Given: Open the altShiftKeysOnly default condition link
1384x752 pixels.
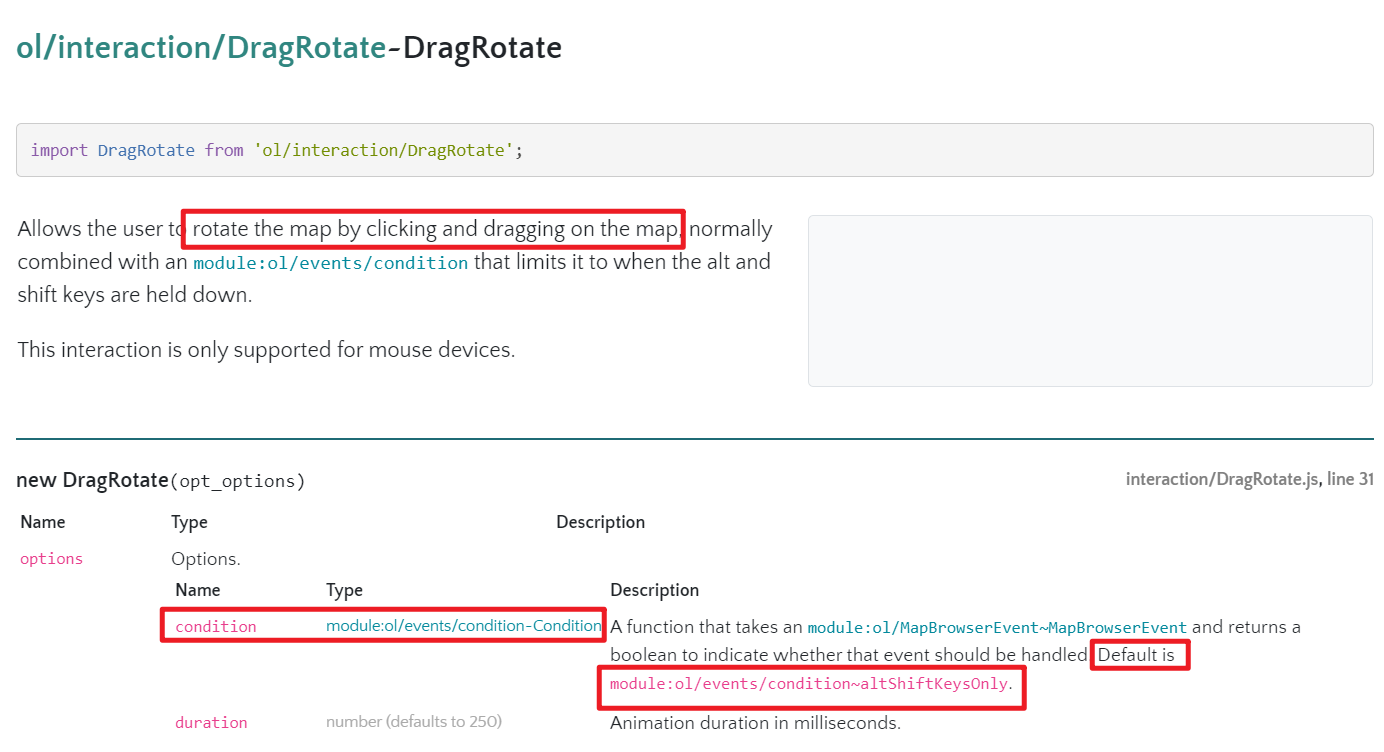Looking at the screenshot, I should 808,685.
